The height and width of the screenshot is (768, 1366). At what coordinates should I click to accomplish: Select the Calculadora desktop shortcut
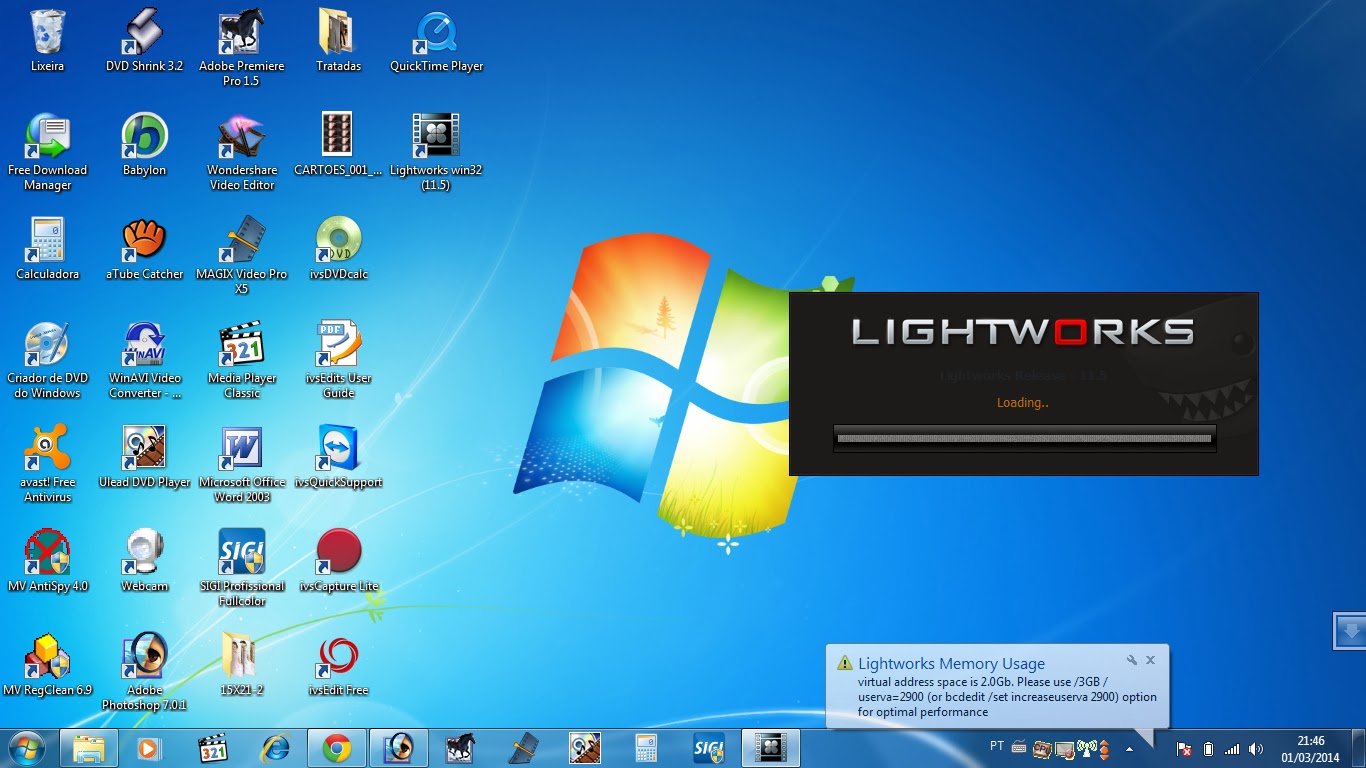(47, 249)
